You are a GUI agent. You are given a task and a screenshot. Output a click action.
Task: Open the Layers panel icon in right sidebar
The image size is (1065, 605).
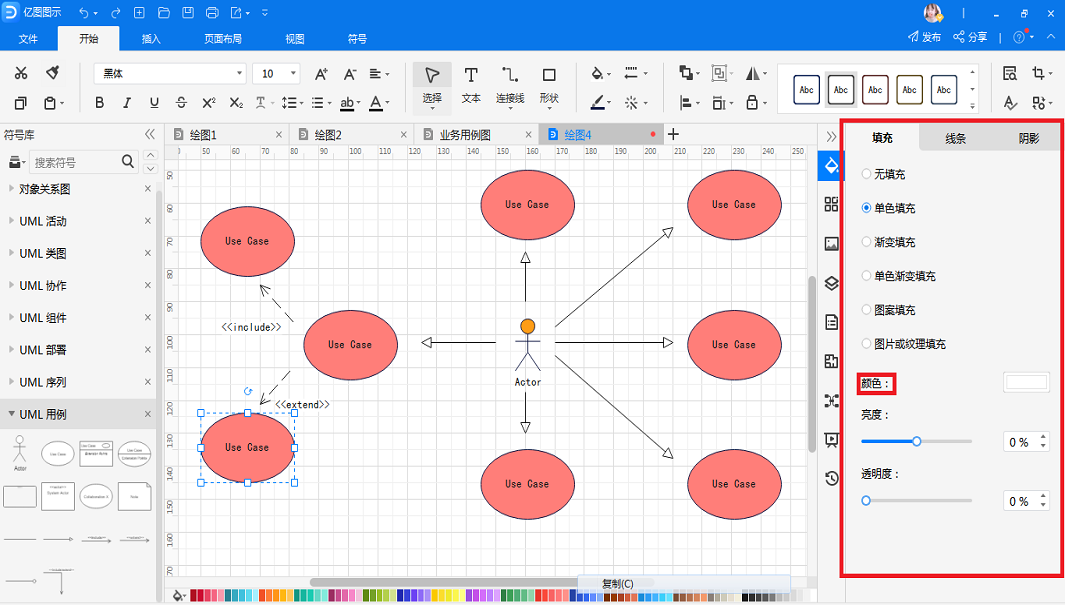(x=831, y=283)
